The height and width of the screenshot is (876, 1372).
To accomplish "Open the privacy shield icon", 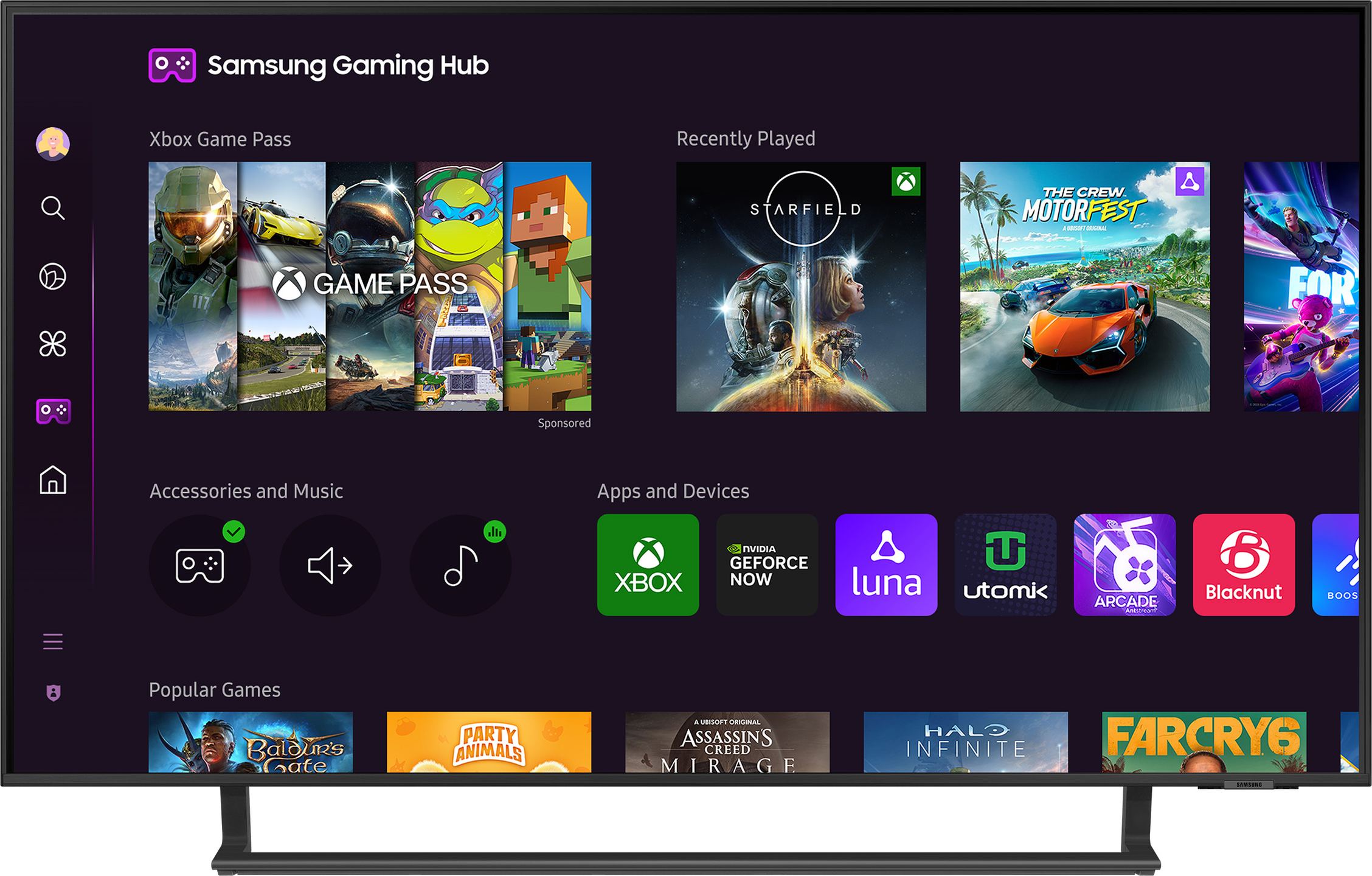I will coord(54,693).
